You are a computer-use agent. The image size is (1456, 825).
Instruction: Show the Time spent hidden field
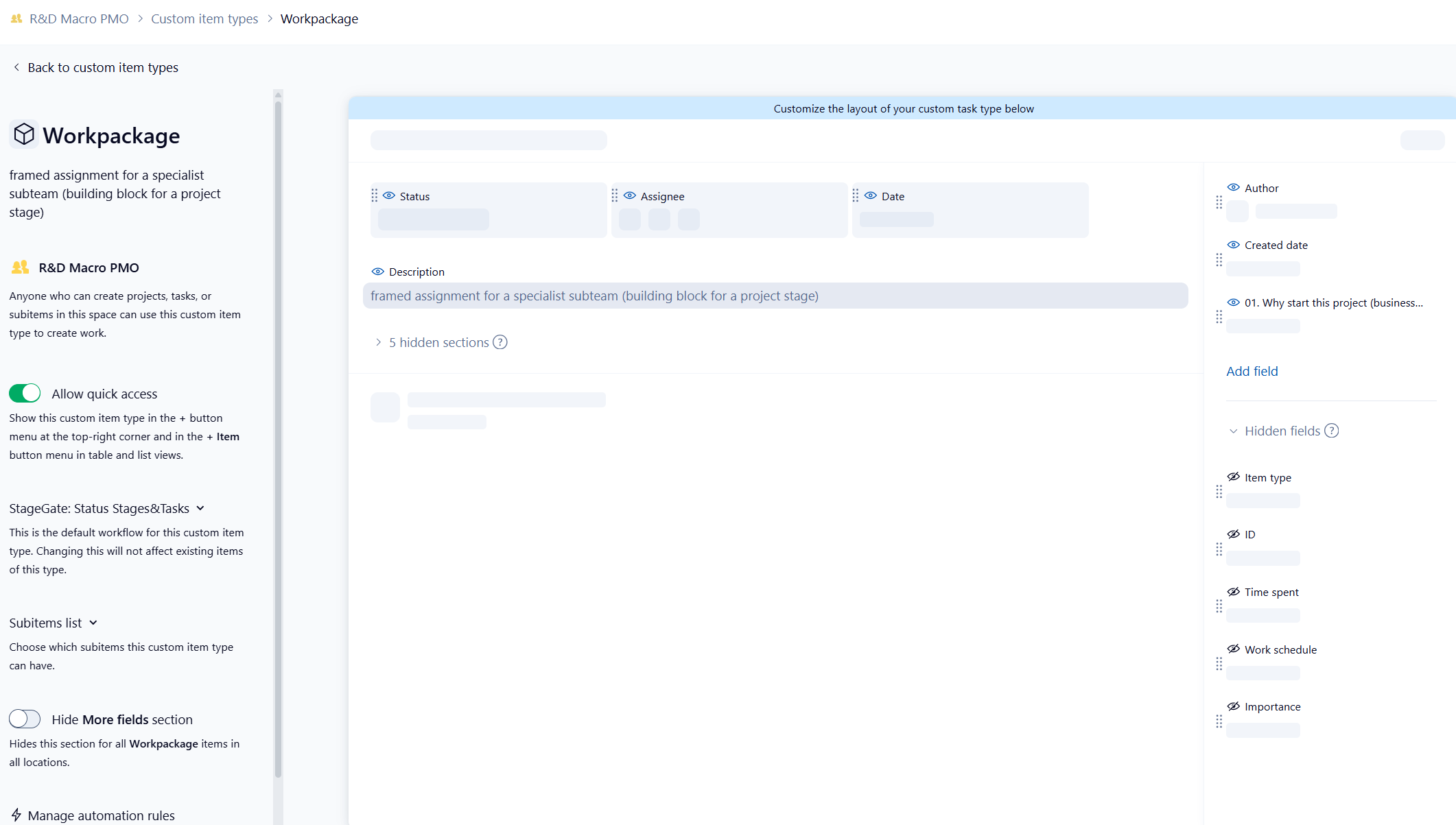[1233, 592]
